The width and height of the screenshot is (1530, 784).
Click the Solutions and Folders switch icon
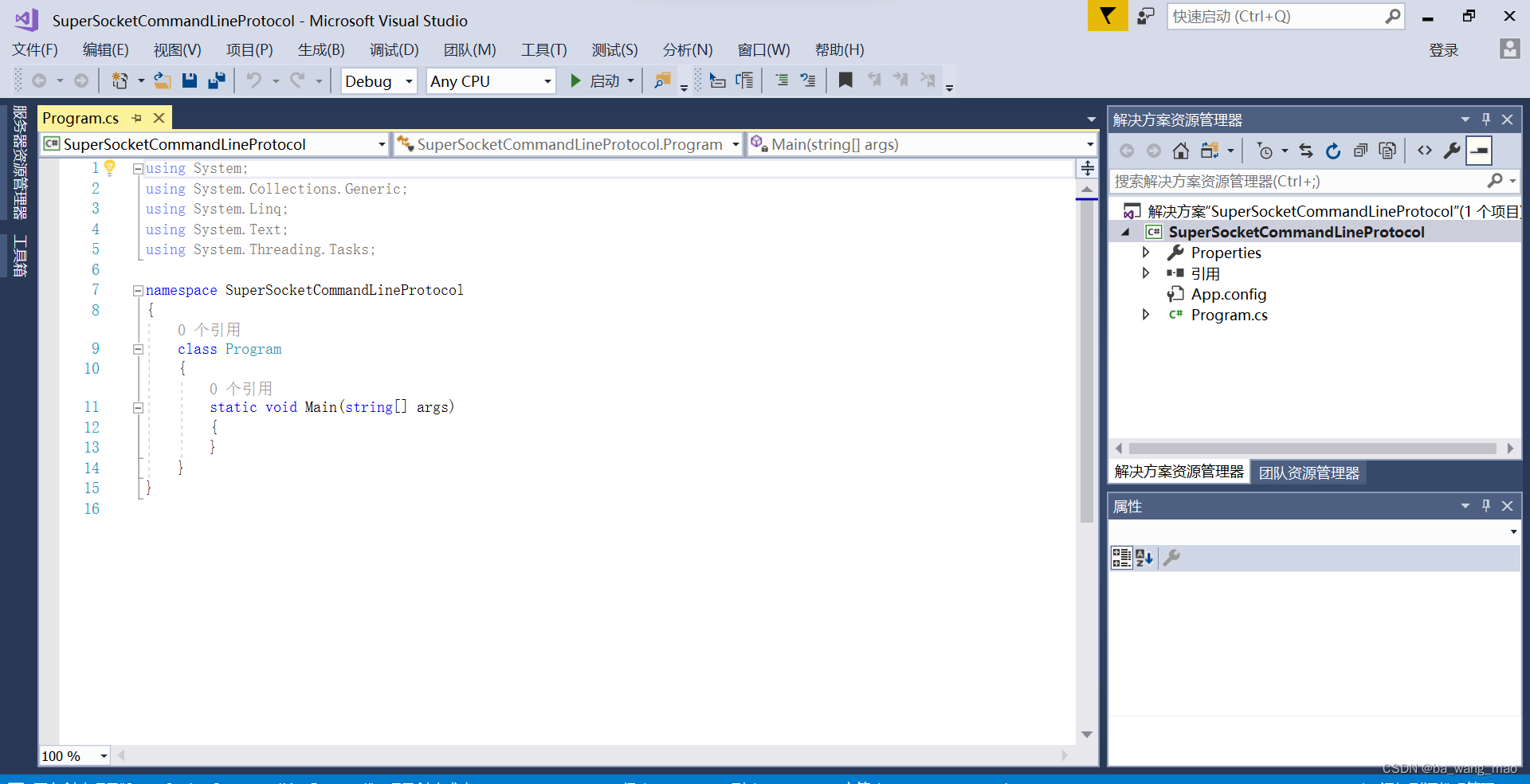pyautogui.click(x=1210, y=151)
